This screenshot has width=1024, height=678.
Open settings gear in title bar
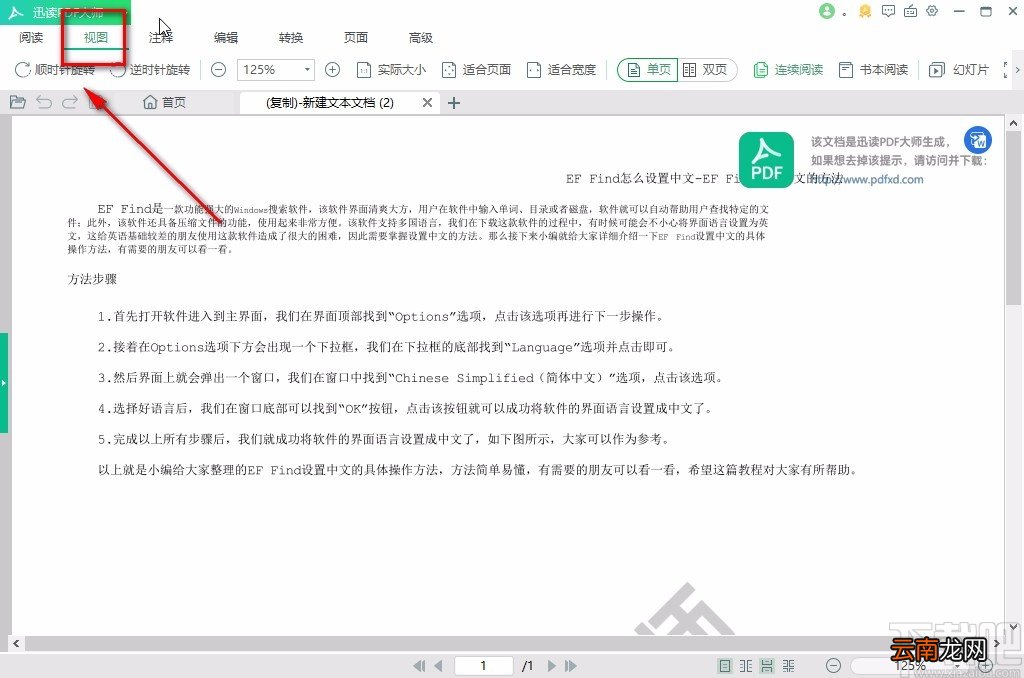[x=933, y=11]
